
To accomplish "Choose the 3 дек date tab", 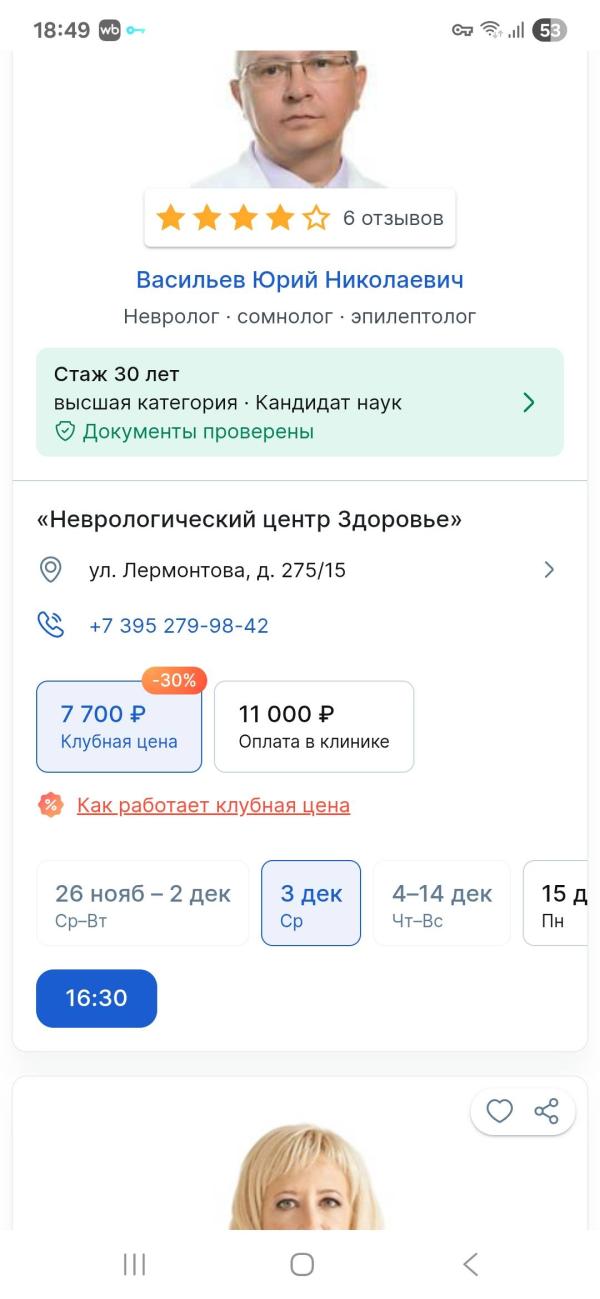I will tap(311, 903).
